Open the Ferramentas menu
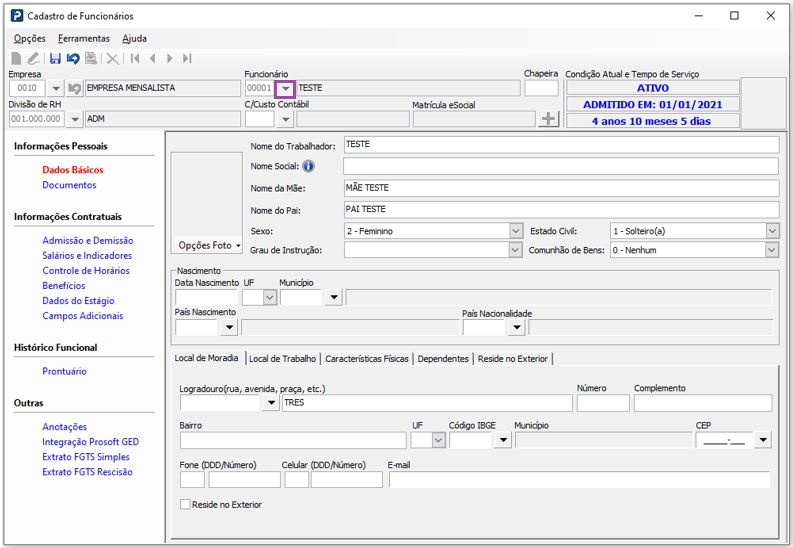 pyautogui.click(x=84, y=38)
